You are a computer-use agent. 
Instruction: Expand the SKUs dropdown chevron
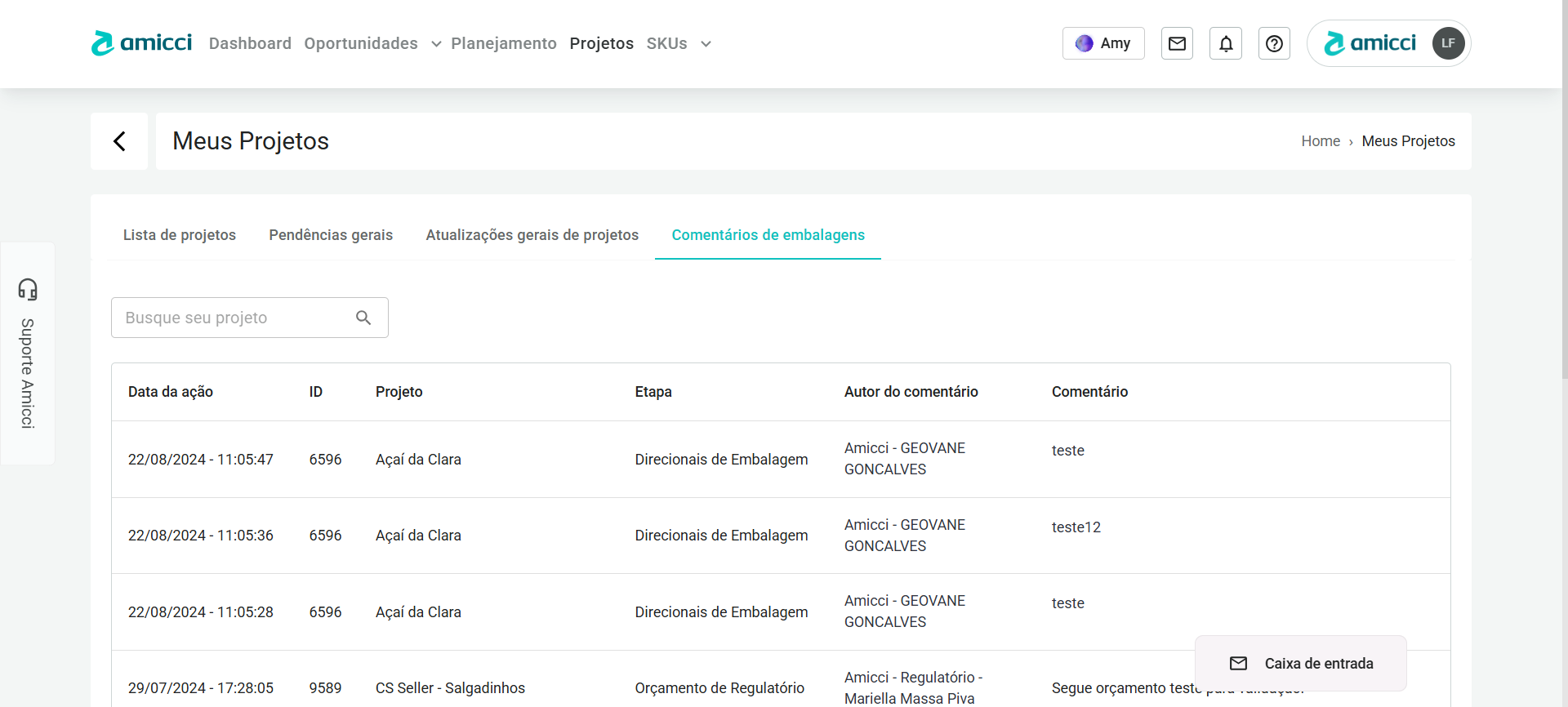[x=706, y=44]
